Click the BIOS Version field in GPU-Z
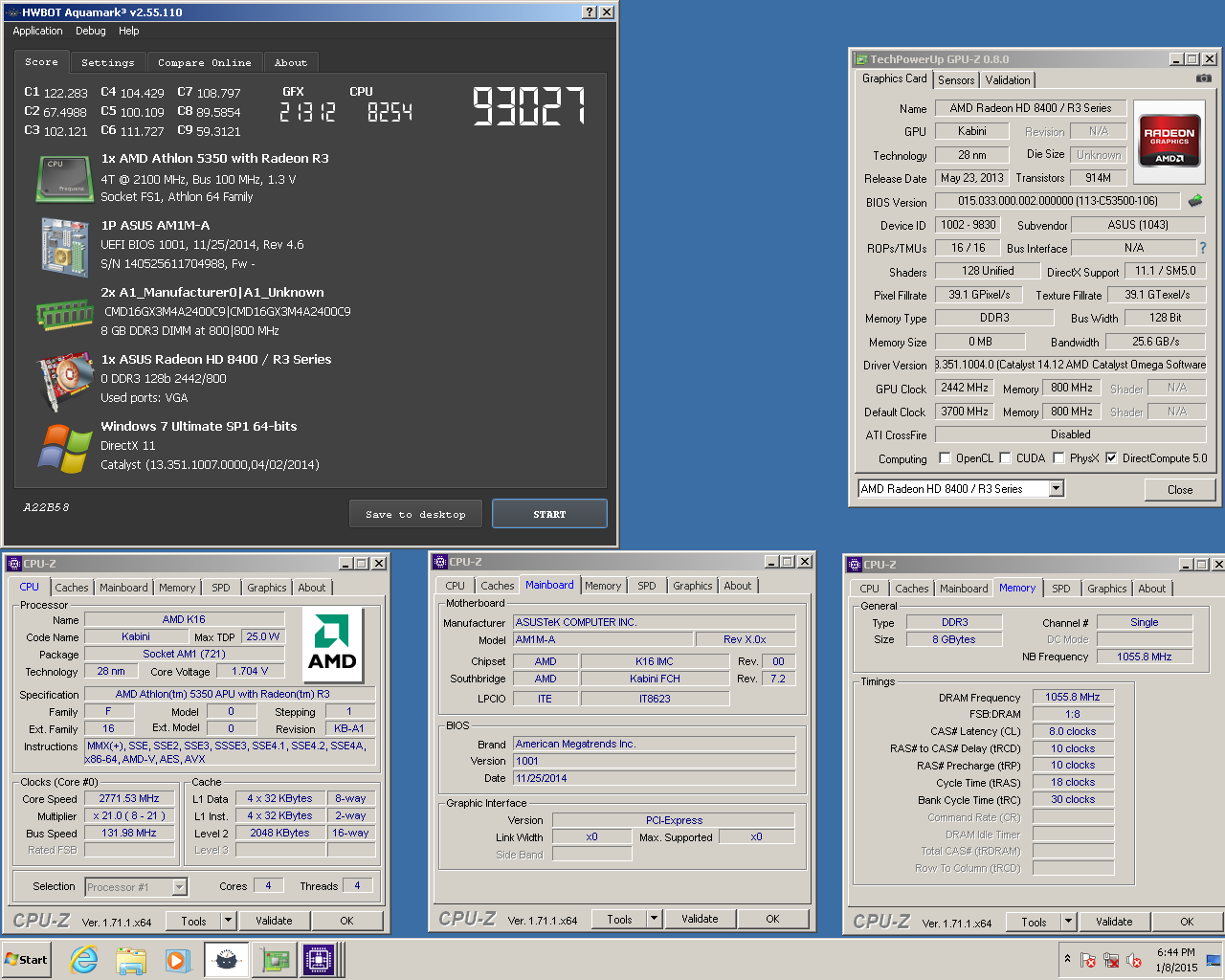 coord(1058,201)
